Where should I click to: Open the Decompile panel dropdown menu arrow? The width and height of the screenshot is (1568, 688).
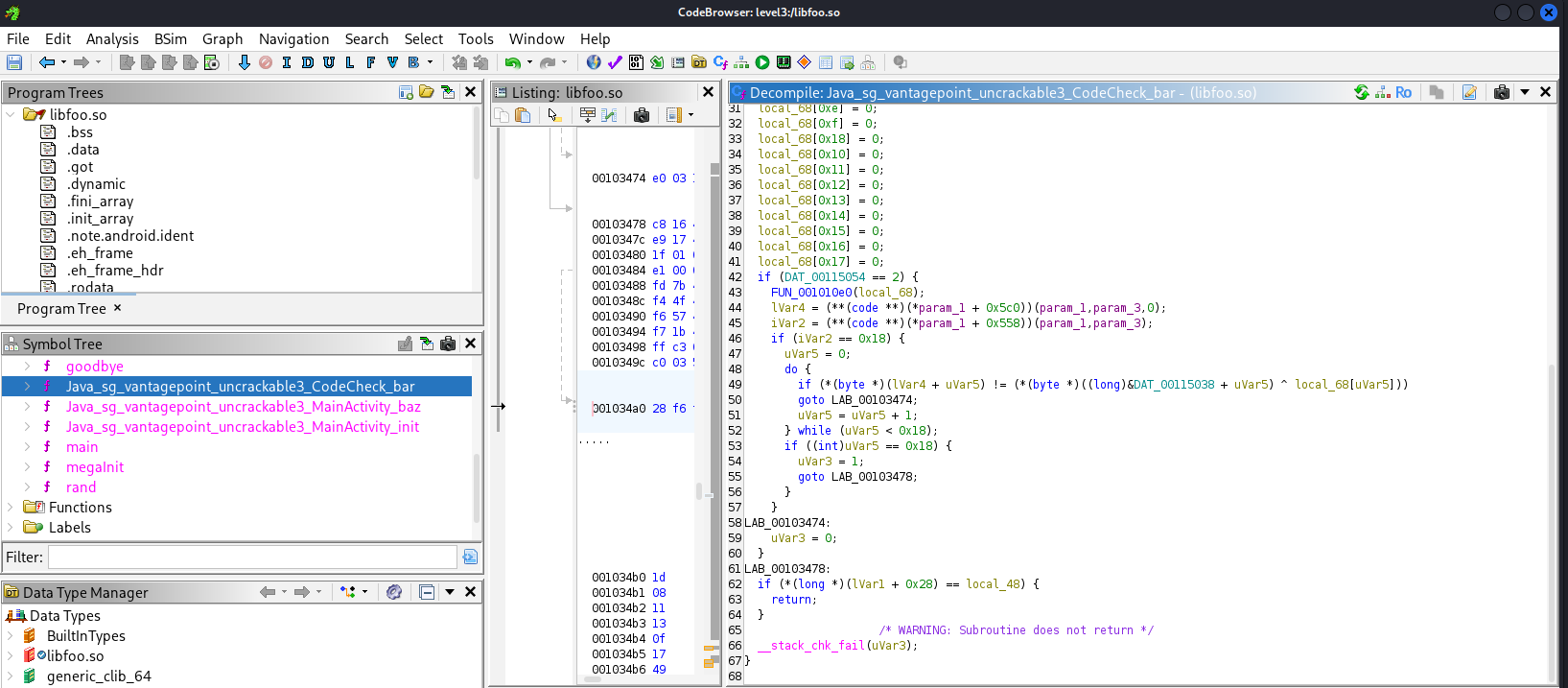1524,92
